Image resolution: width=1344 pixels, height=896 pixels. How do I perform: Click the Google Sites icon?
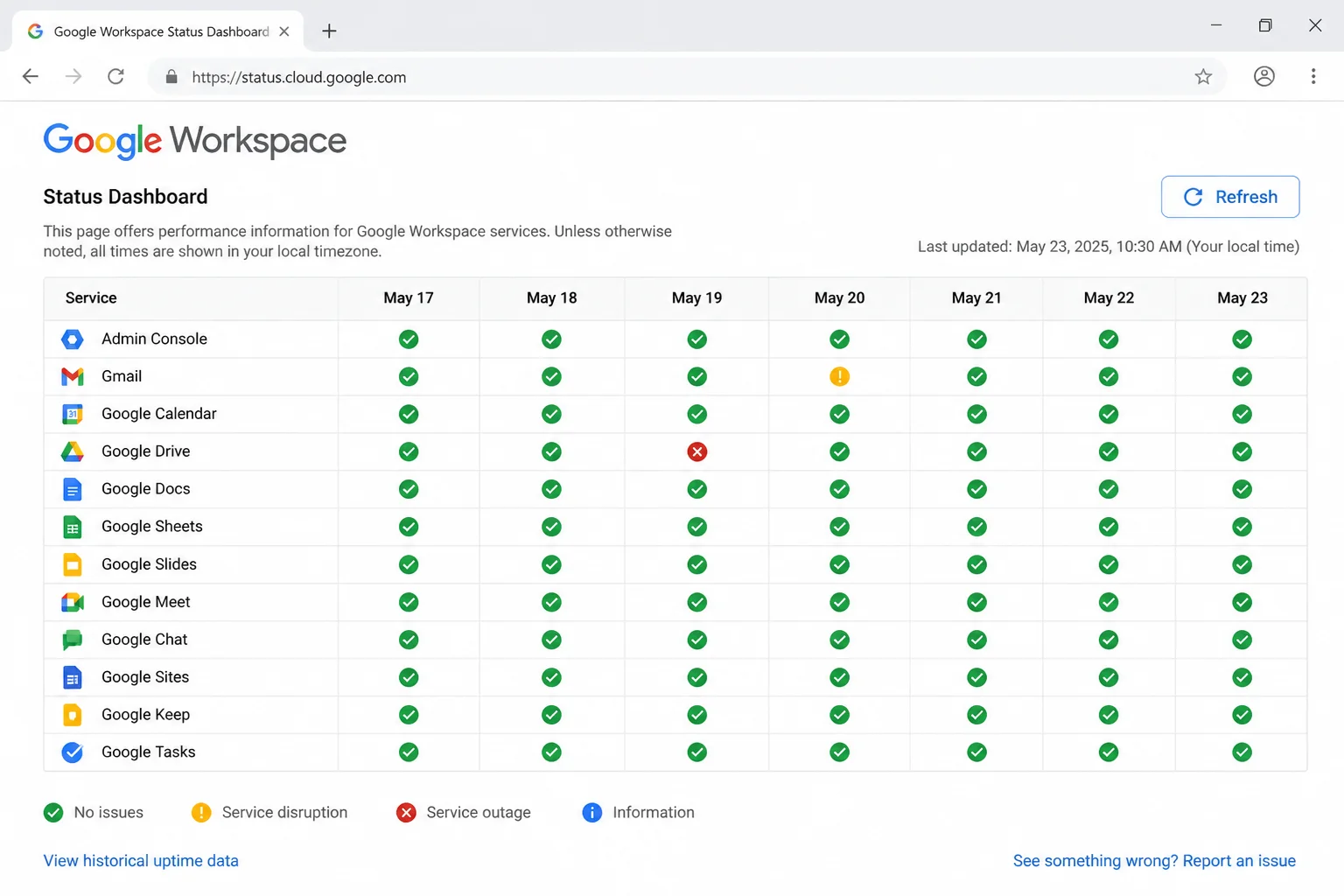(73, 677)
